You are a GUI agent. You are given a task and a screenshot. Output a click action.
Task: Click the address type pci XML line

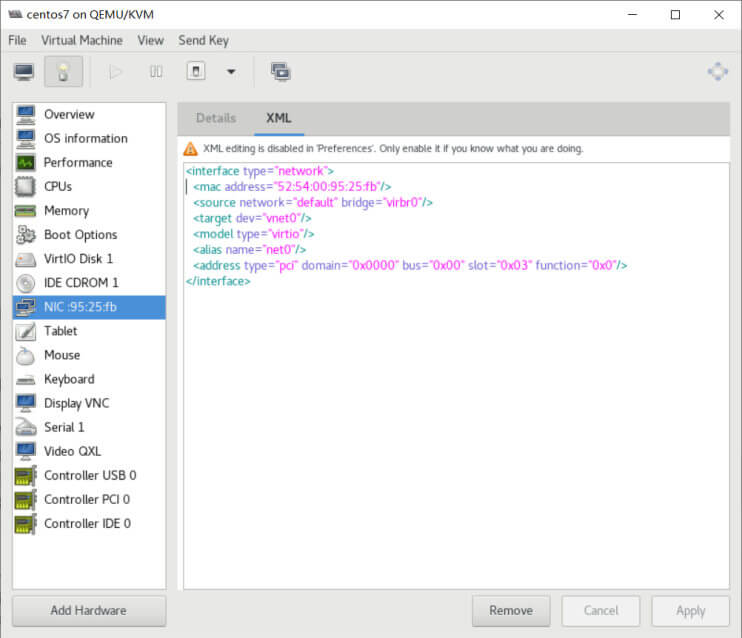click(x=410, y=266)
